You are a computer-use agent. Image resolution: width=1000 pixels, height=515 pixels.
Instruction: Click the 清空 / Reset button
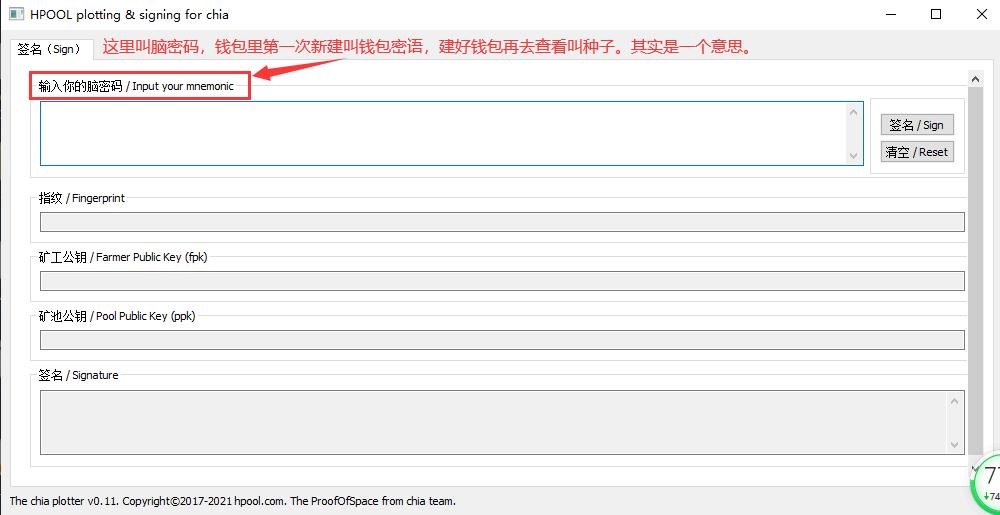coord(917,152)
